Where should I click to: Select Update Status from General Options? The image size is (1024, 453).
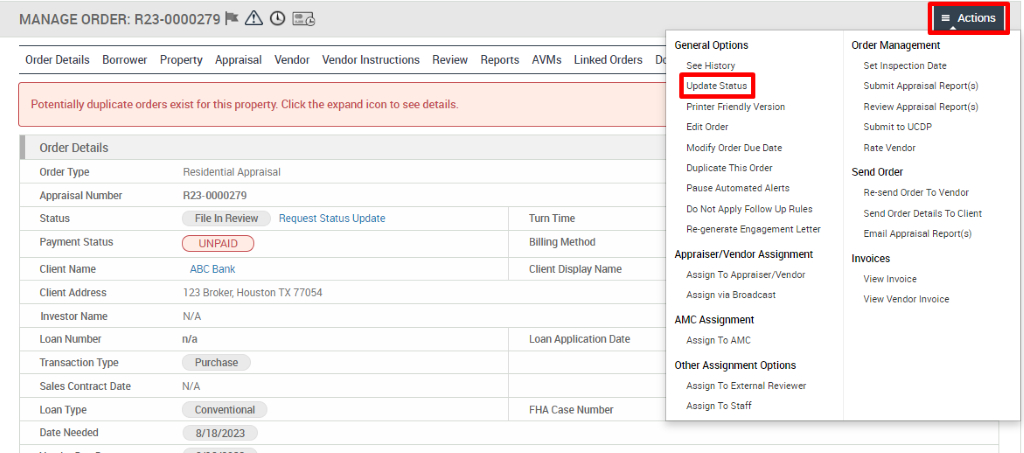(716, 86)
